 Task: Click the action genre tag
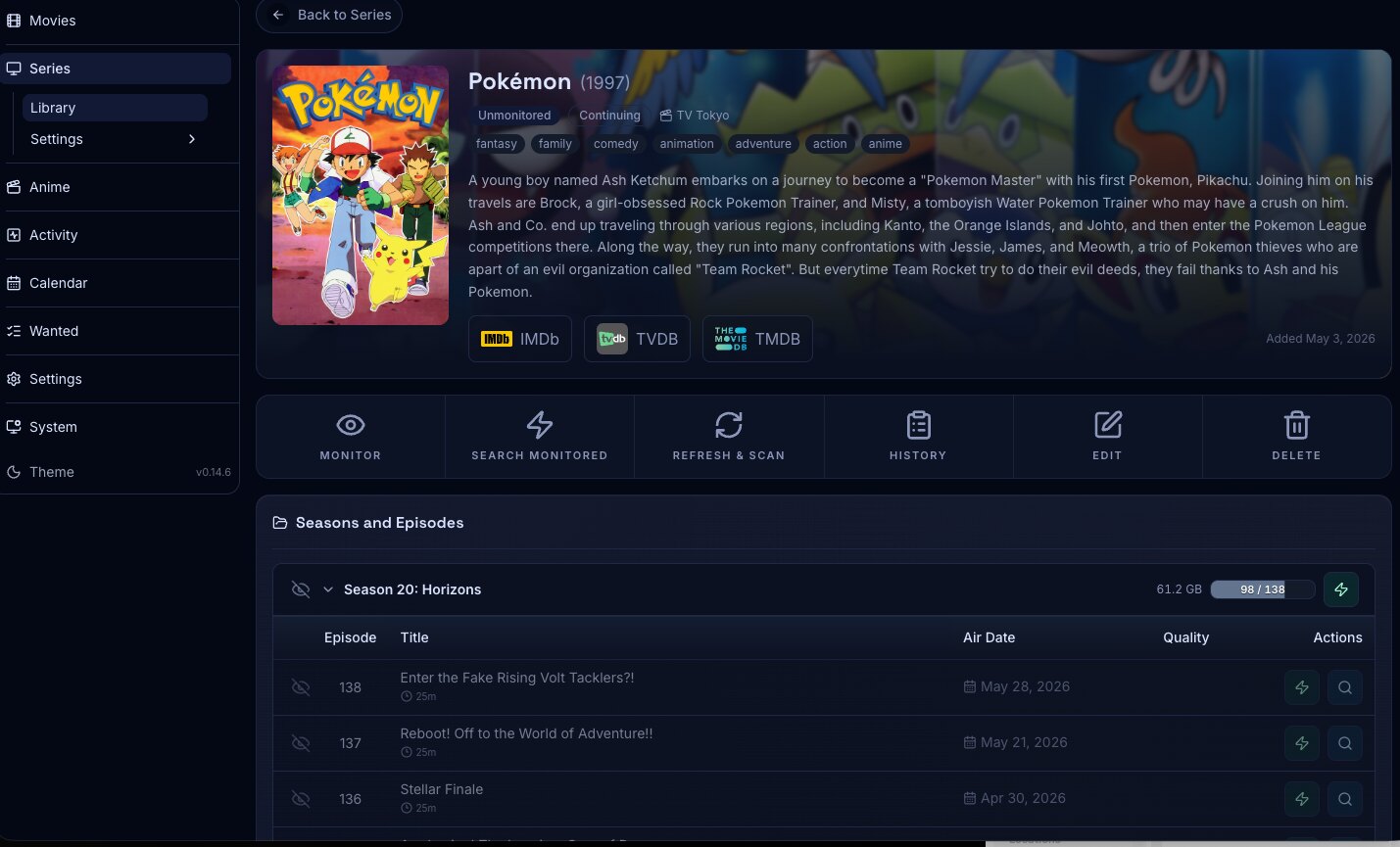830,144
